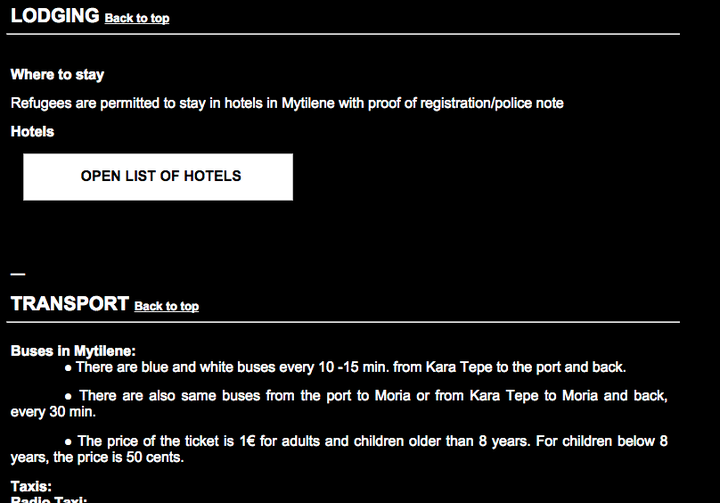Image resolution: width=720 pixels, height=503 pixels.
Task: Open the list of hotels button
Action: (x=158, y=177)
